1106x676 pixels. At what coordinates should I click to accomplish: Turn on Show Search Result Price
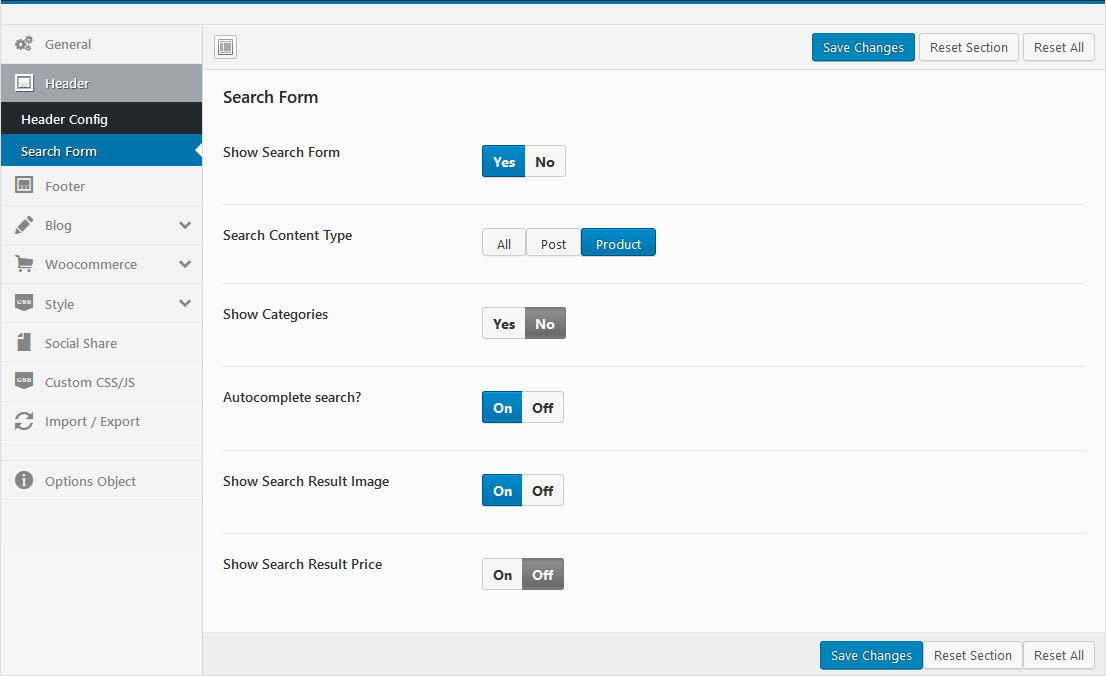click(x=502, y=575)
